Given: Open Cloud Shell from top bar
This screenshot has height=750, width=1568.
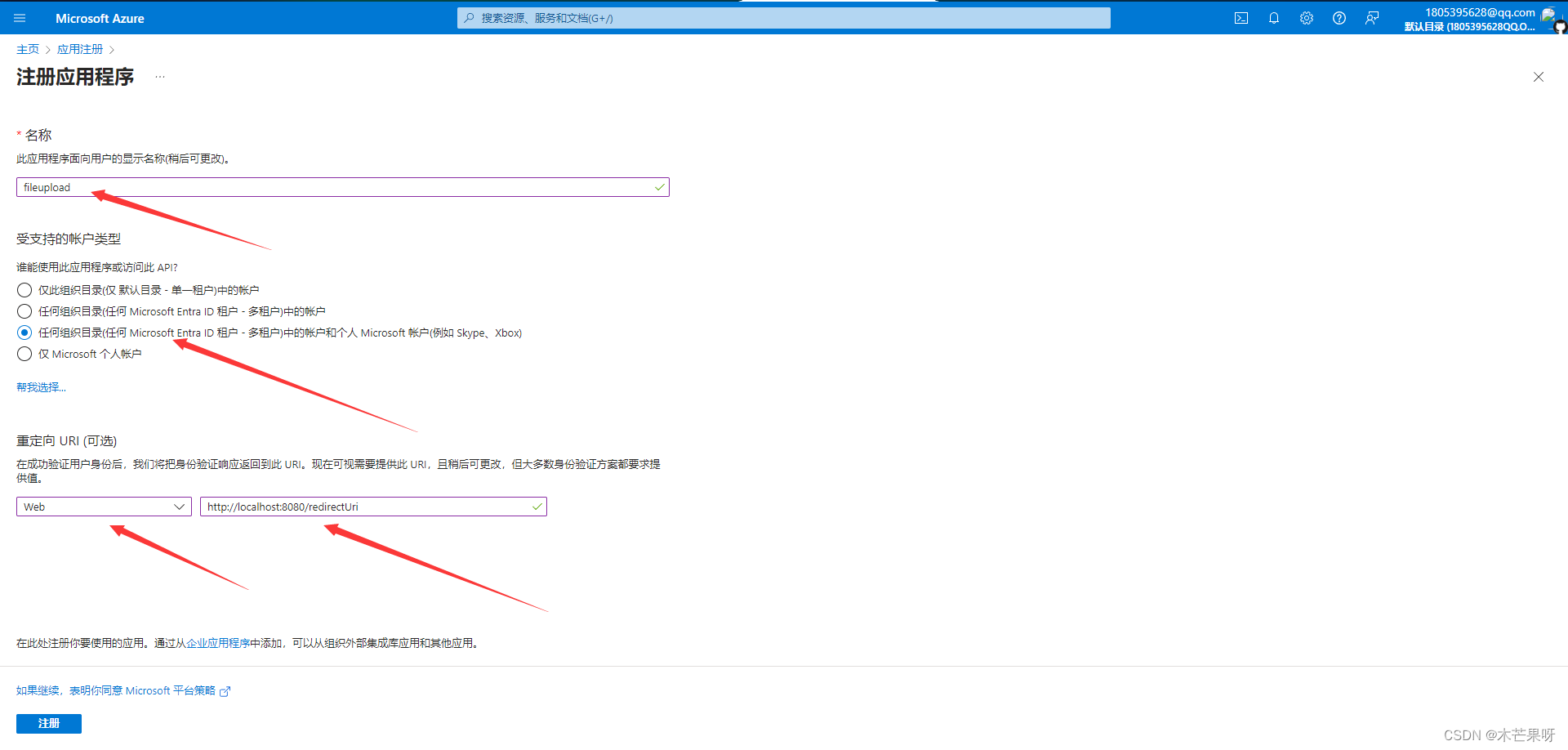Looking at the screenshot, I should click(x=1241, y=18).
